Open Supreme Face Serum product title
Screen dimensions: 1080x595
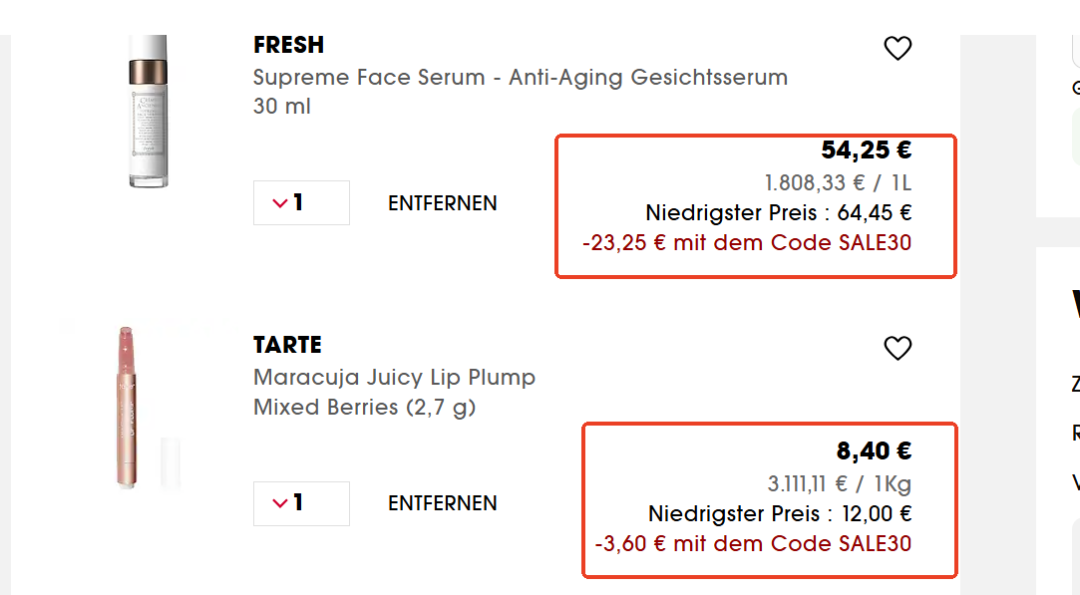pos(520,77)
